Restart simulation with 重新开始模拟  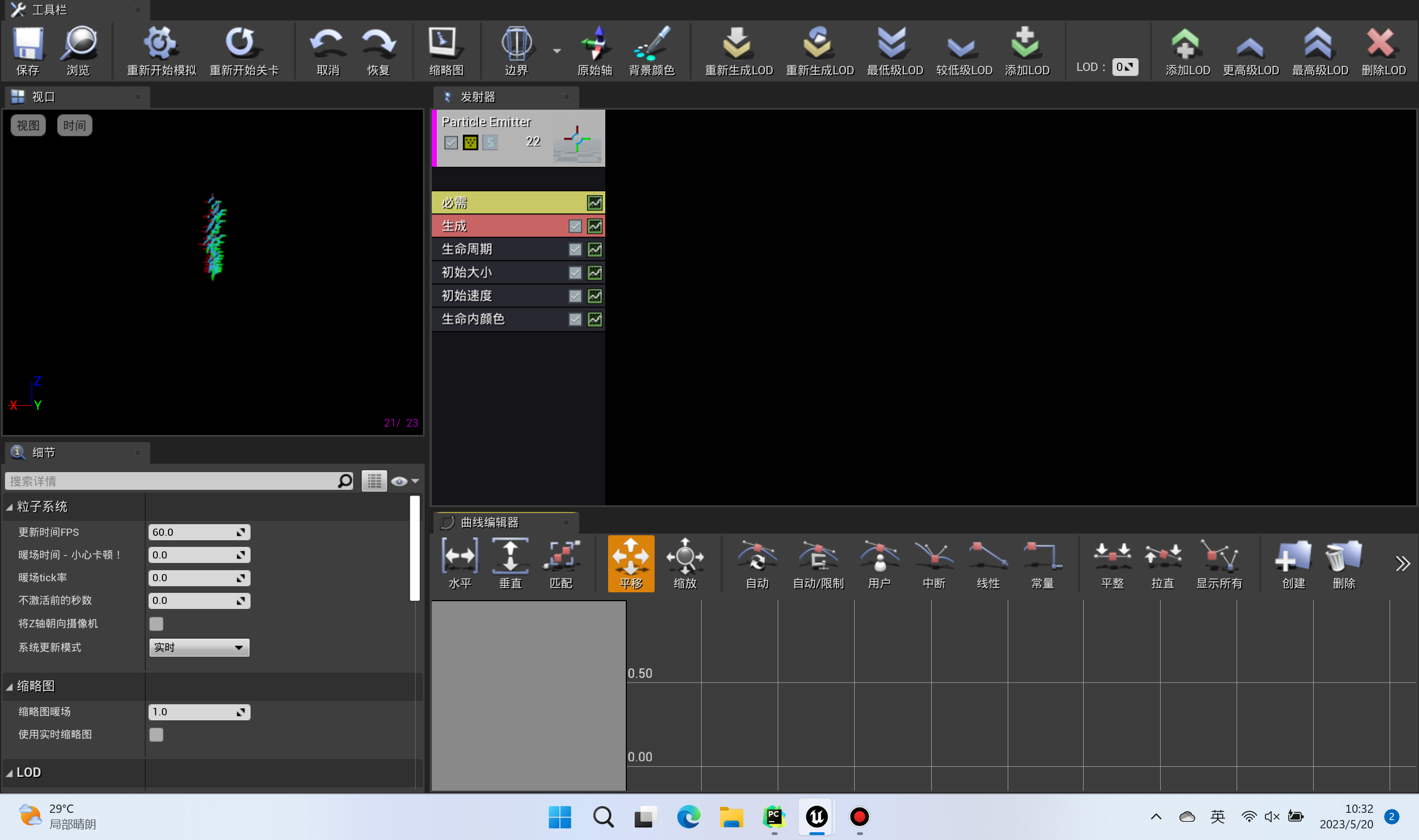(161, 50)
